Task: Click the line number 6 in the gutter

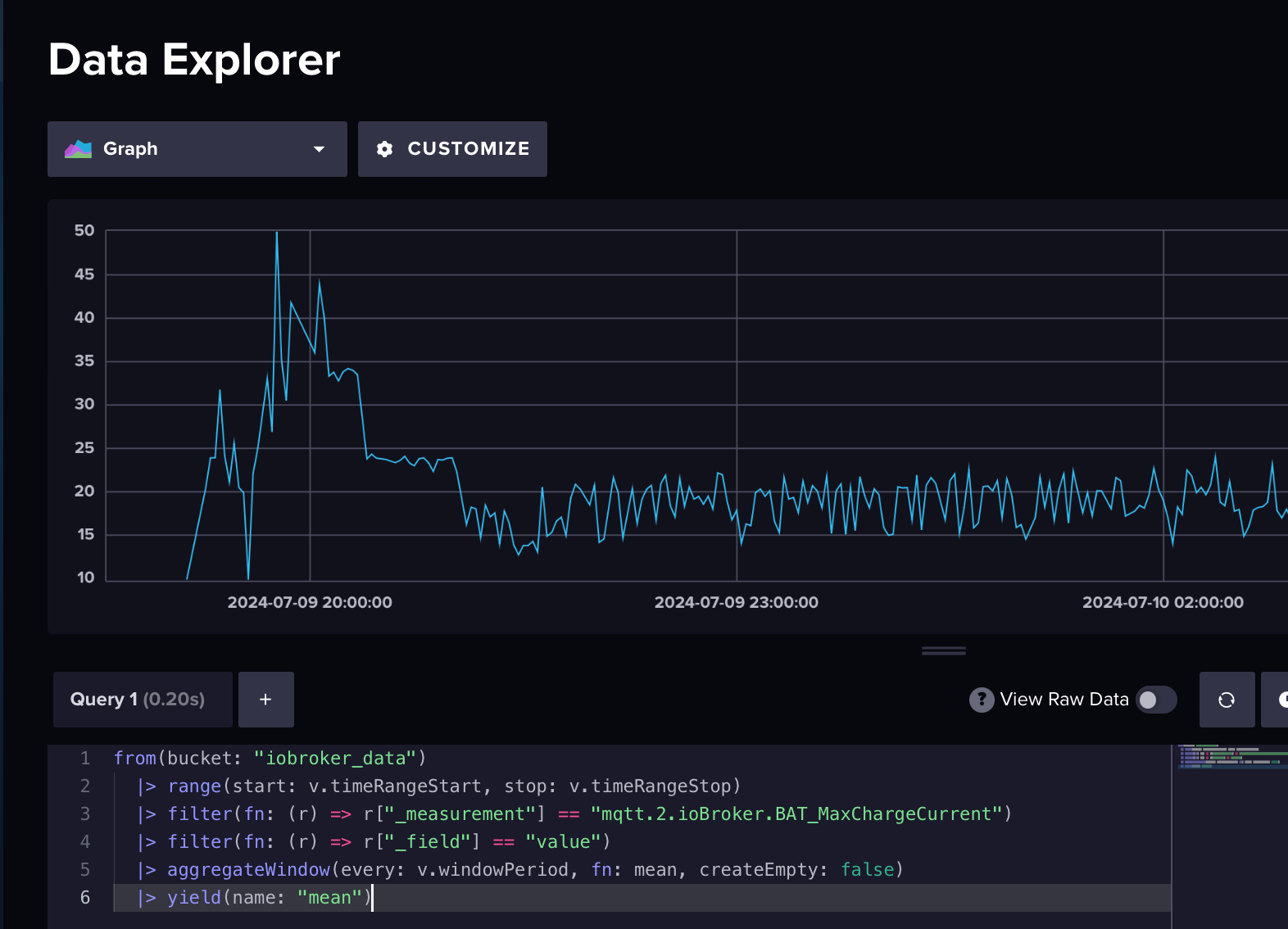Action: point(85,898)
